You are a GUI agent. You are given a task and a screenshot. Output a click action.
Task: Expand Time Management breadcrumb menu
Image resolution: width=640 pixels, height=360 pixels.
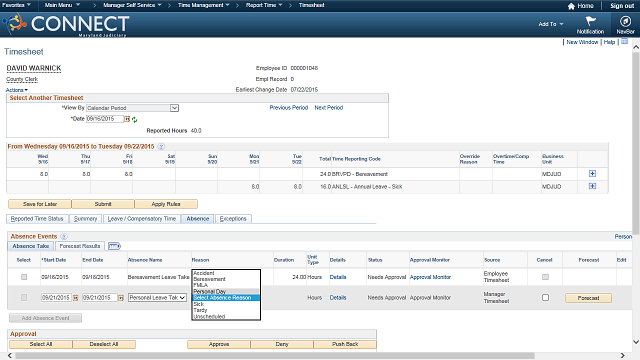[x=204, y=5]
